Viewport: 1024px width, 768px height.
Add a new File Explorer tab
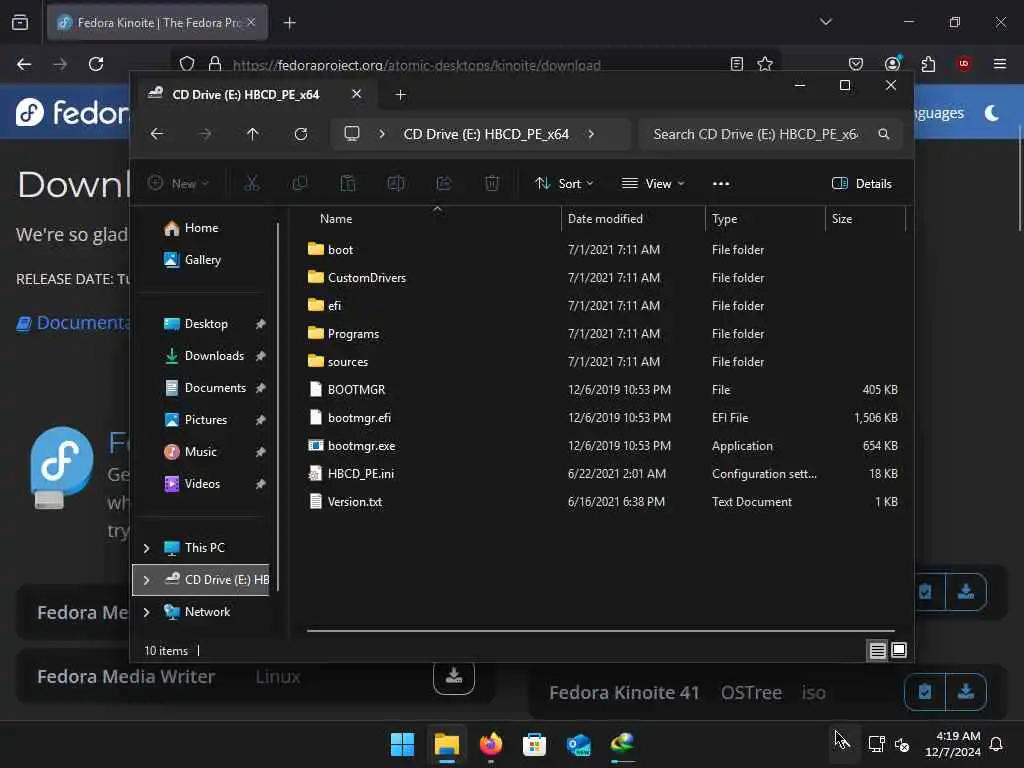[x=400, y=95]
